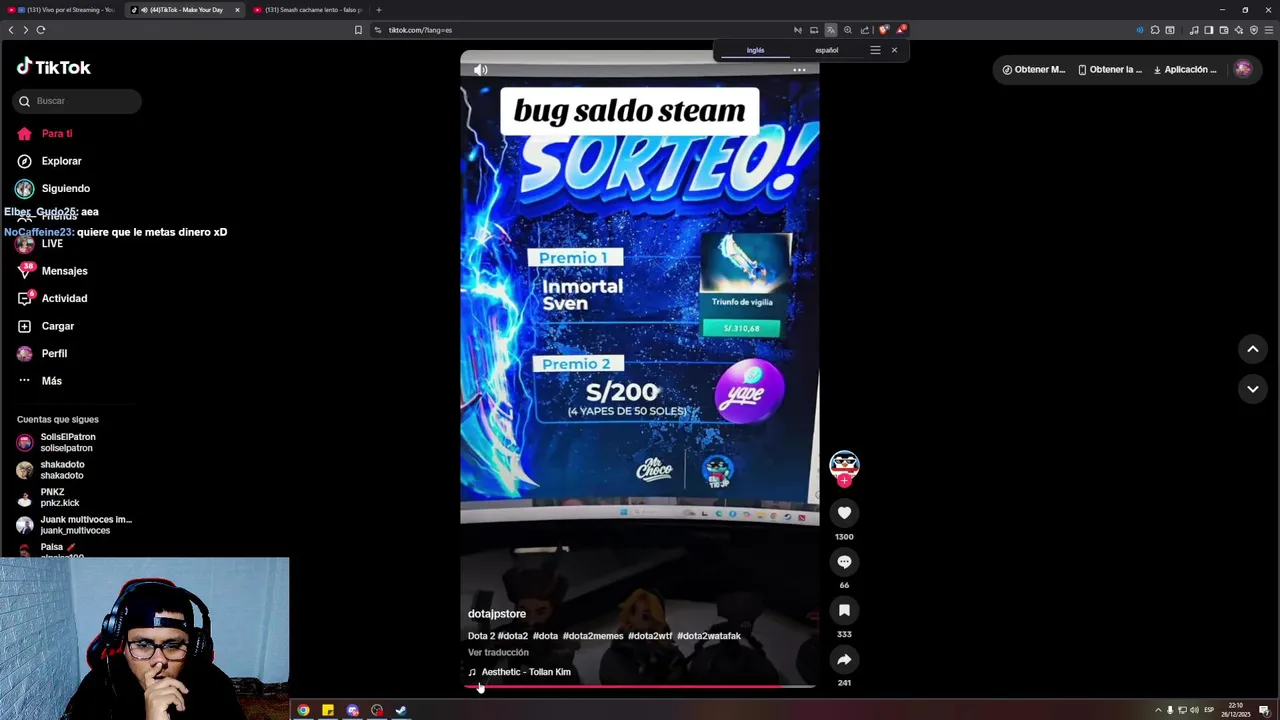
Task: Click the Aplicación... download button
Action: [x=1185, y=69]
